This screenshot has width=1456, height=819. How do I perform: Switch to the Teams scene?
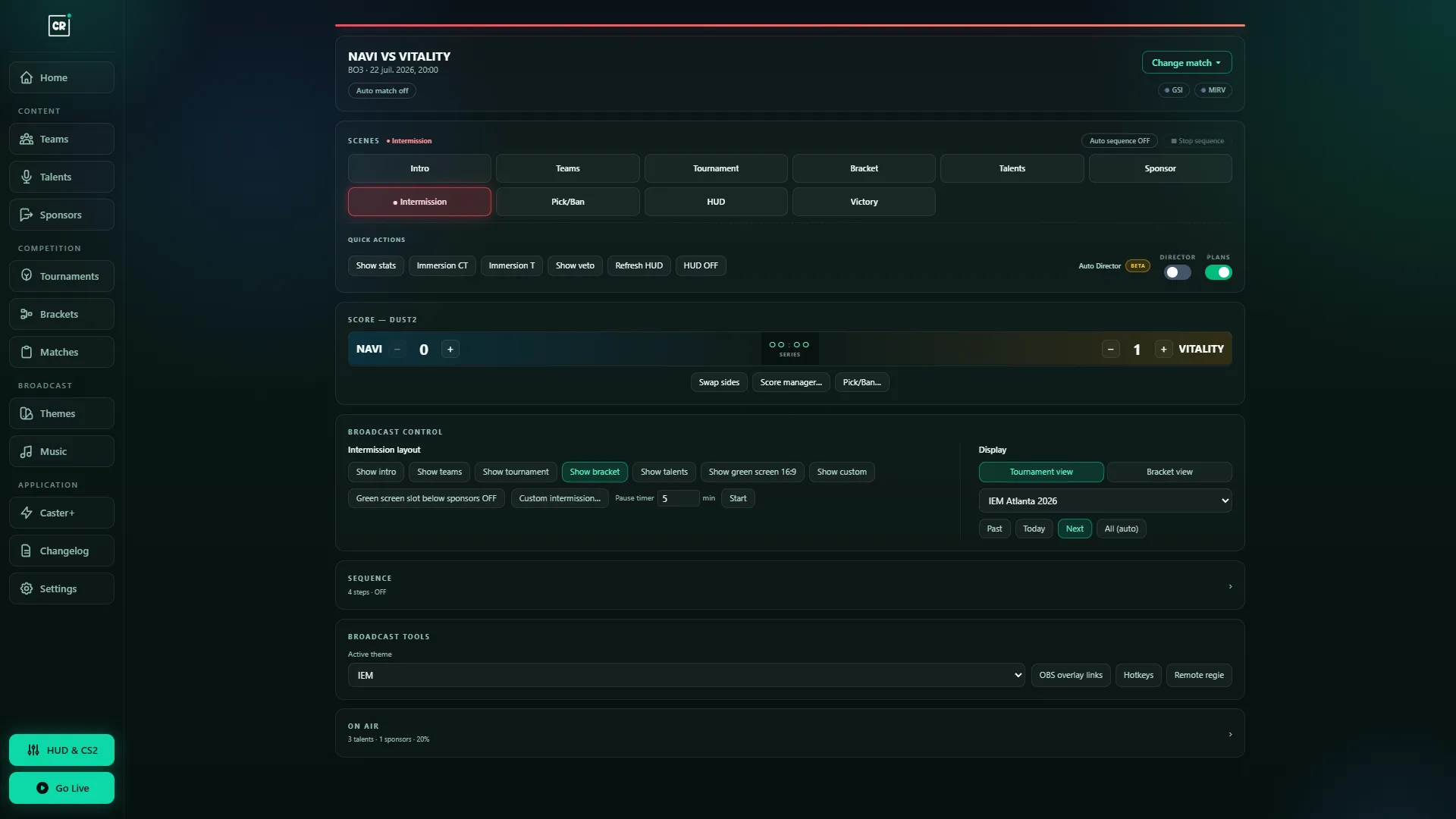[567, 168]
